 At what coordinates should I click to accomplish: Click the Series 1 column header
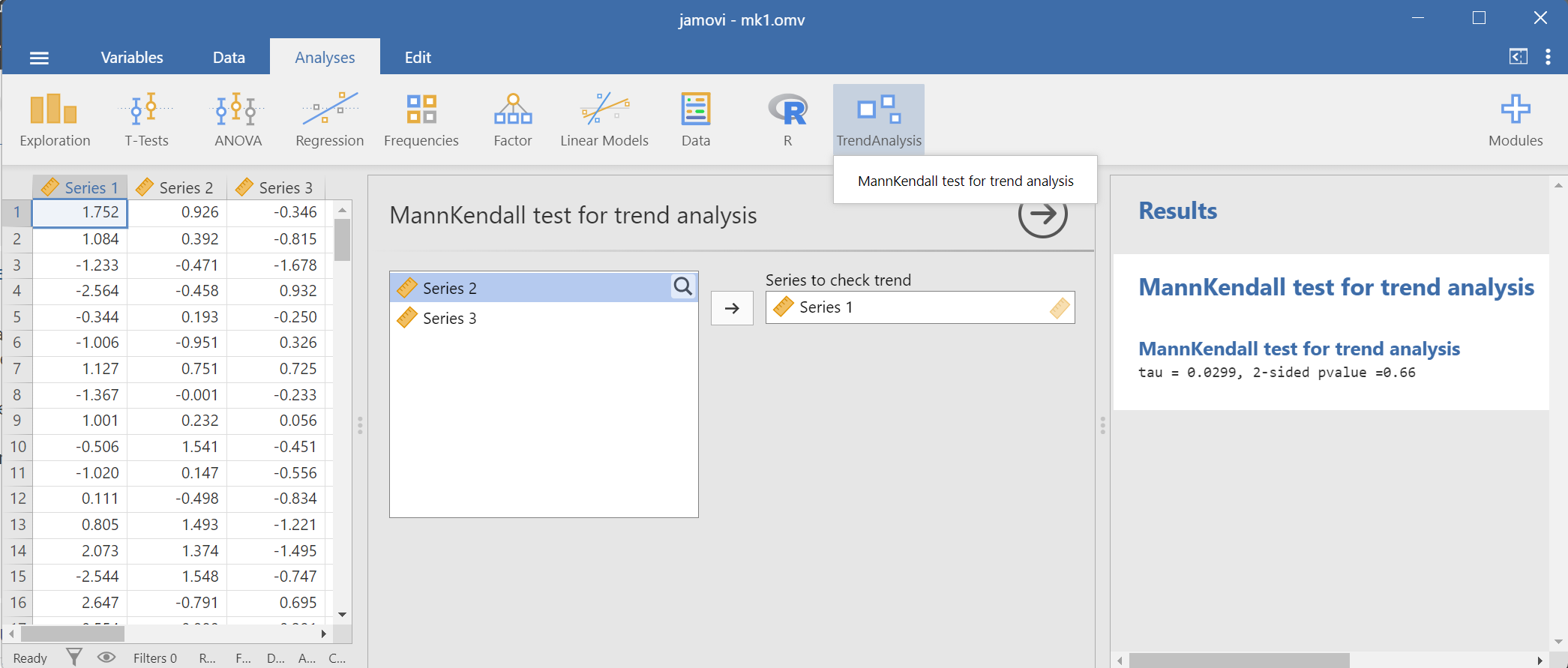click(80, 187)
